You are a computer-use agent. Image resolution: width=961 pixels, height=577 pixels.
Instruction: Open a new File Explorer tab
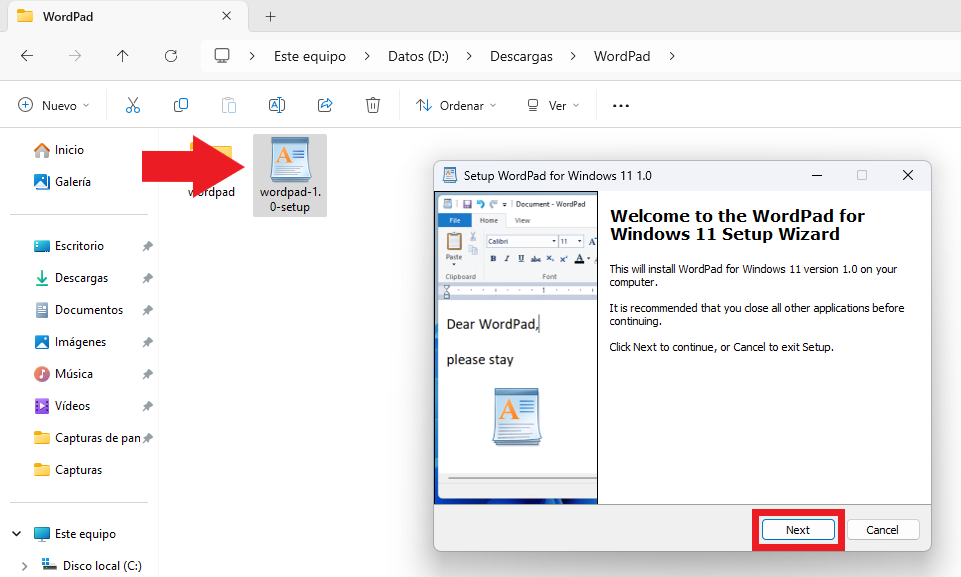point(270,17)
